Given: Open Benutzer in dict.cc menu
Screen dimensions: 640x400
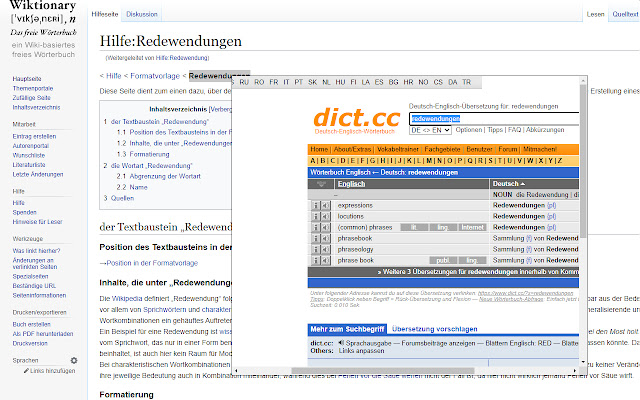Looking at the screenshot, I should 480,149.
